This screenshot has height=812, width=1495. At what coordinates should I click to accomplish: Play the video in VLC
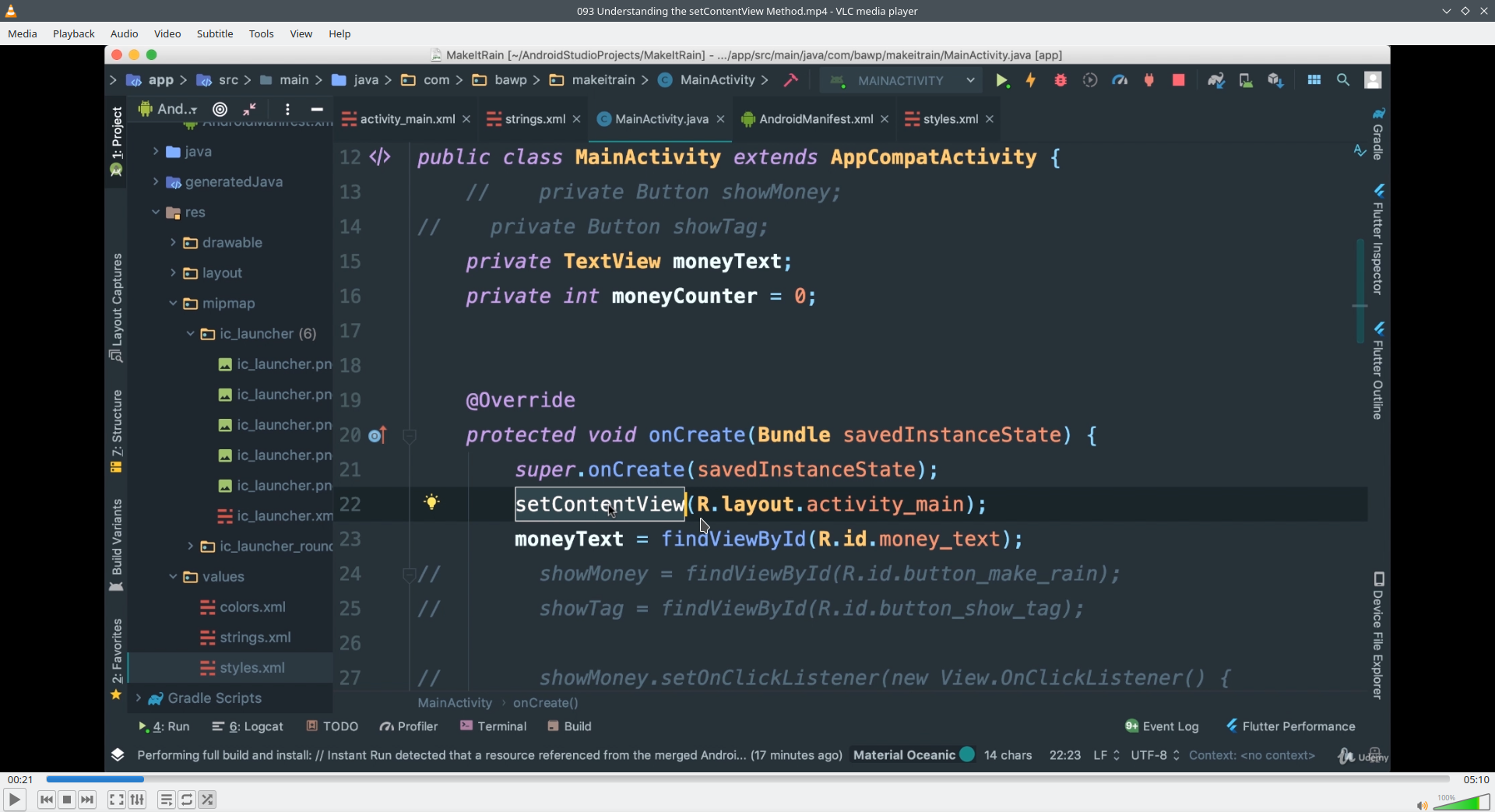[14, 800]
